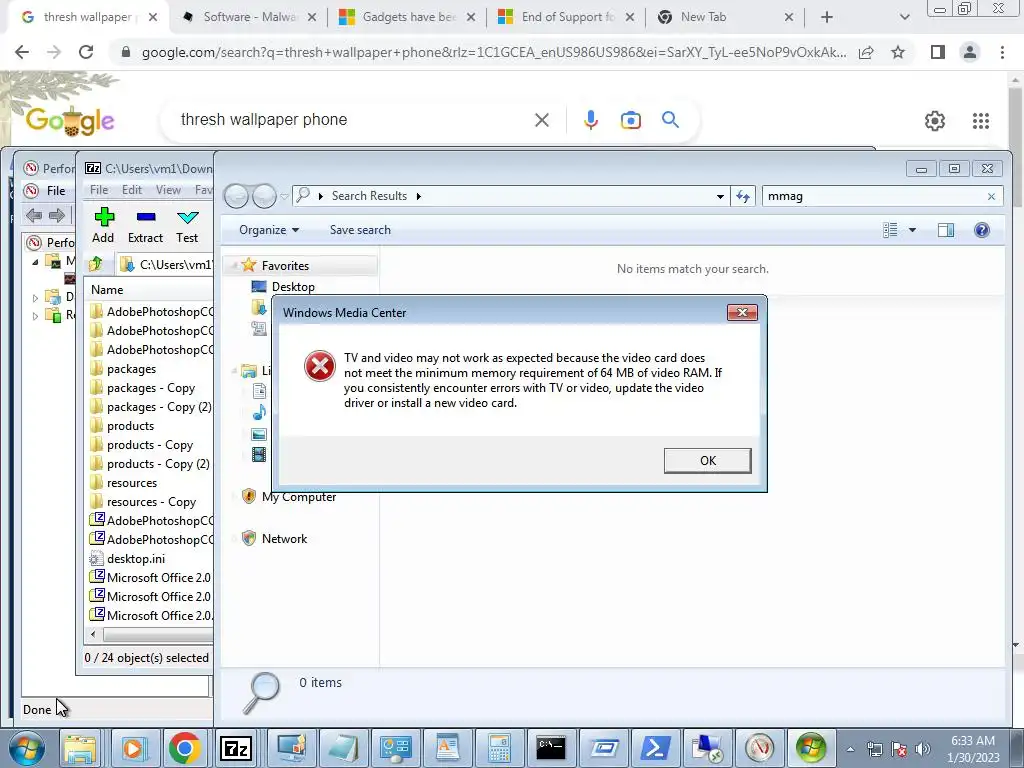The width and height of the screenshot is (1024, 768).
Task: Share this page from address bar
Action: tap(866, 52)
